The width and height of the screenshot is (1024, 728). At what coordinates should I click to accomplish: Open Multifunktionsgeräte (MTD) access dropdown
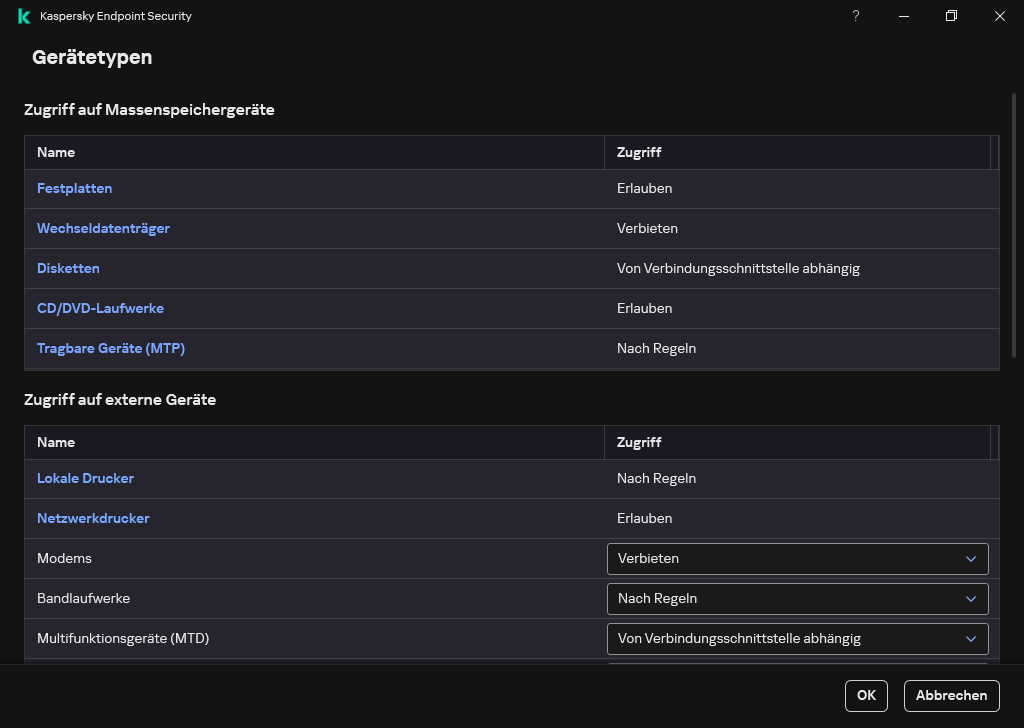coord(797,638)
